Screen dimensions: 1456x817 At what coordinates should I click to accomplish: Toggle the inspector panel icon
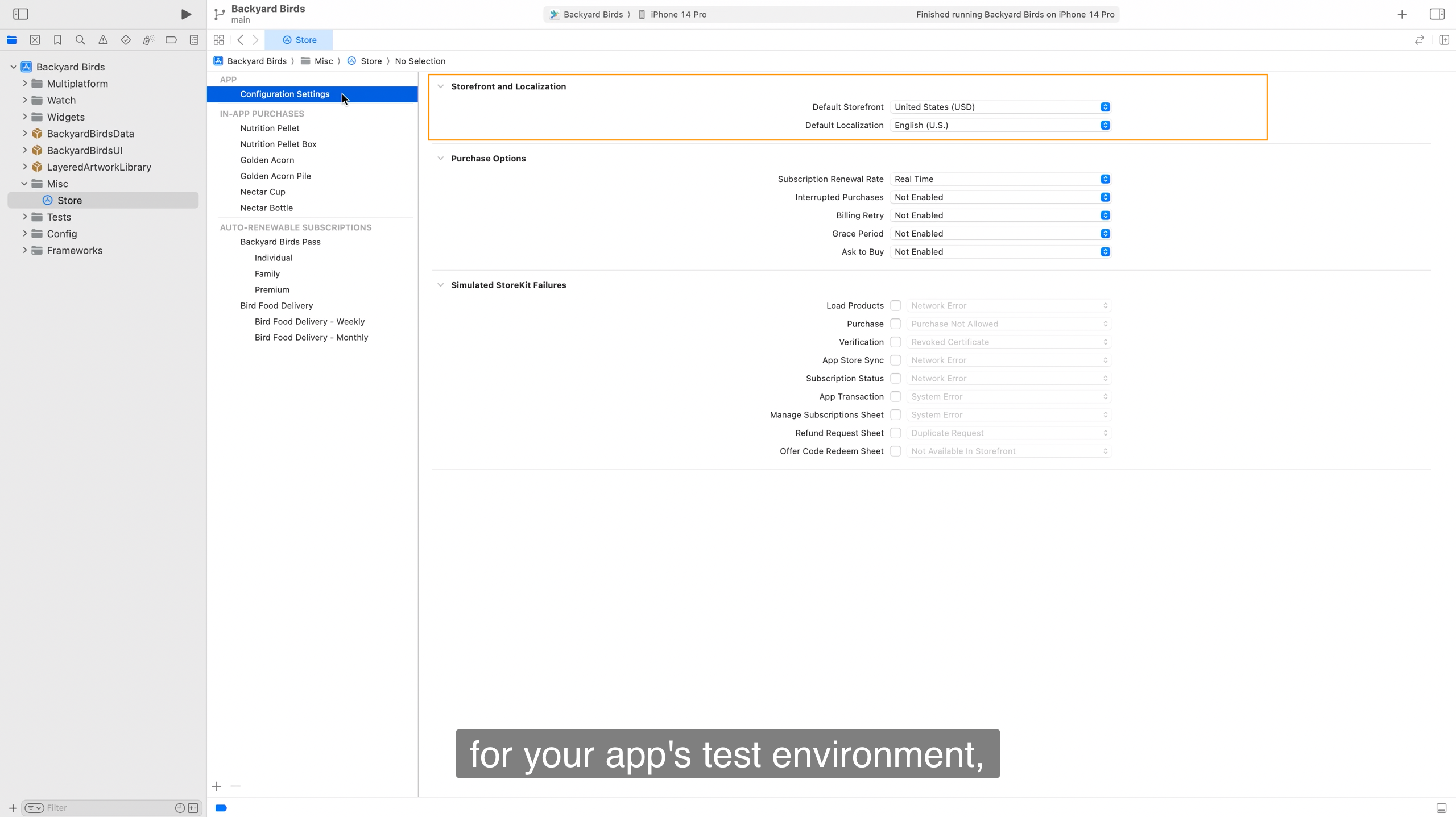coord(1437,14)
